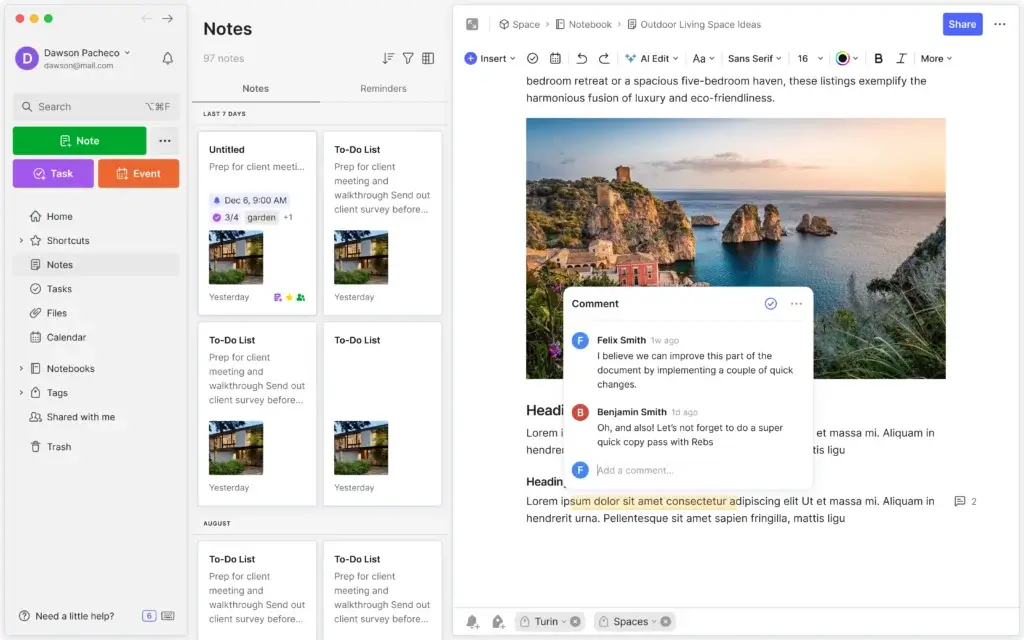
Task: Open the AI Edit dropdown
Action: click(x=652, y=58)
